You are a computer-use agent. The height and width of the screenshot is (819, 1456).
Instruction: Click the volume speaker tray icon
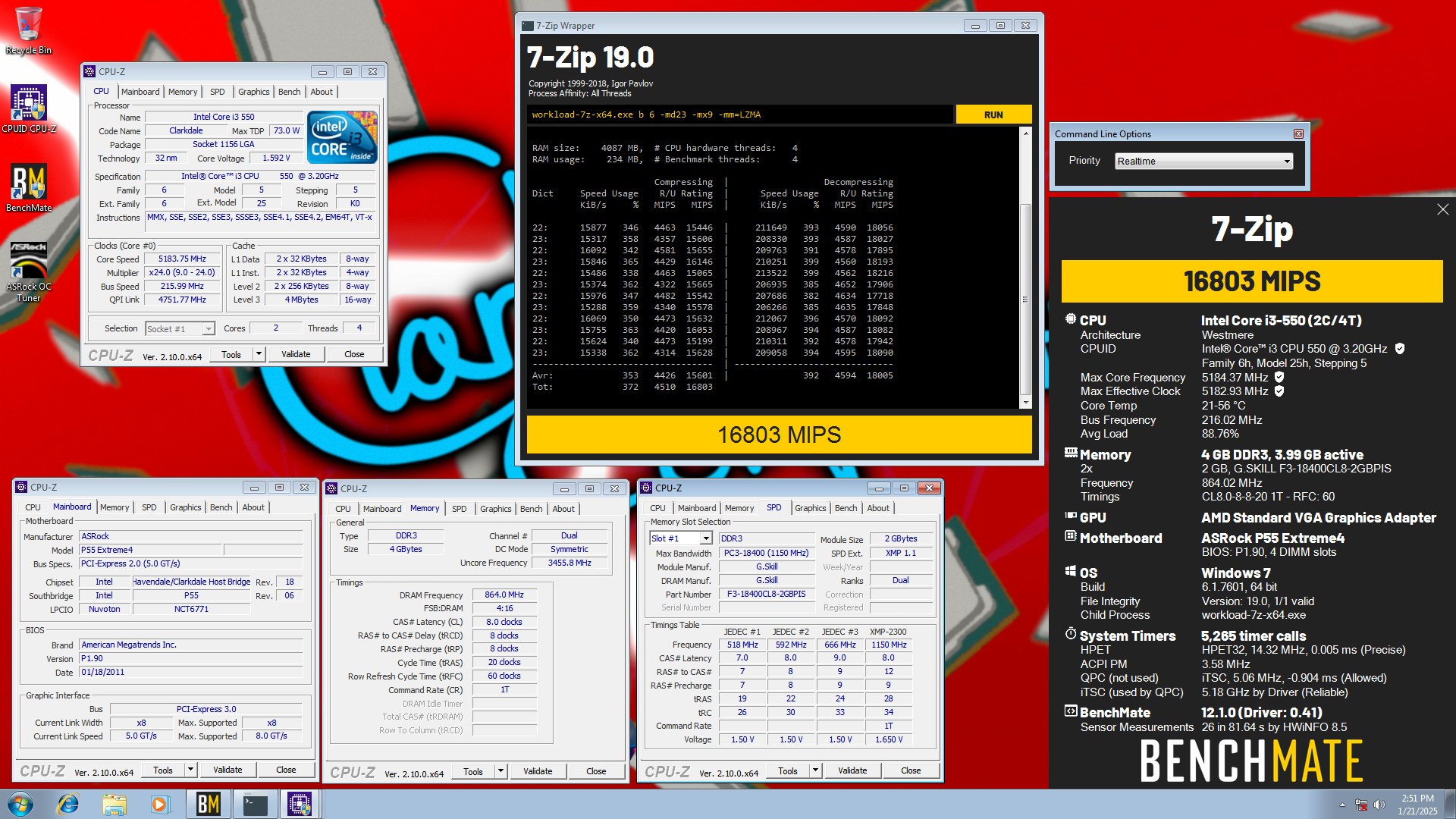pyautogui.click(x=1379, y=805)
